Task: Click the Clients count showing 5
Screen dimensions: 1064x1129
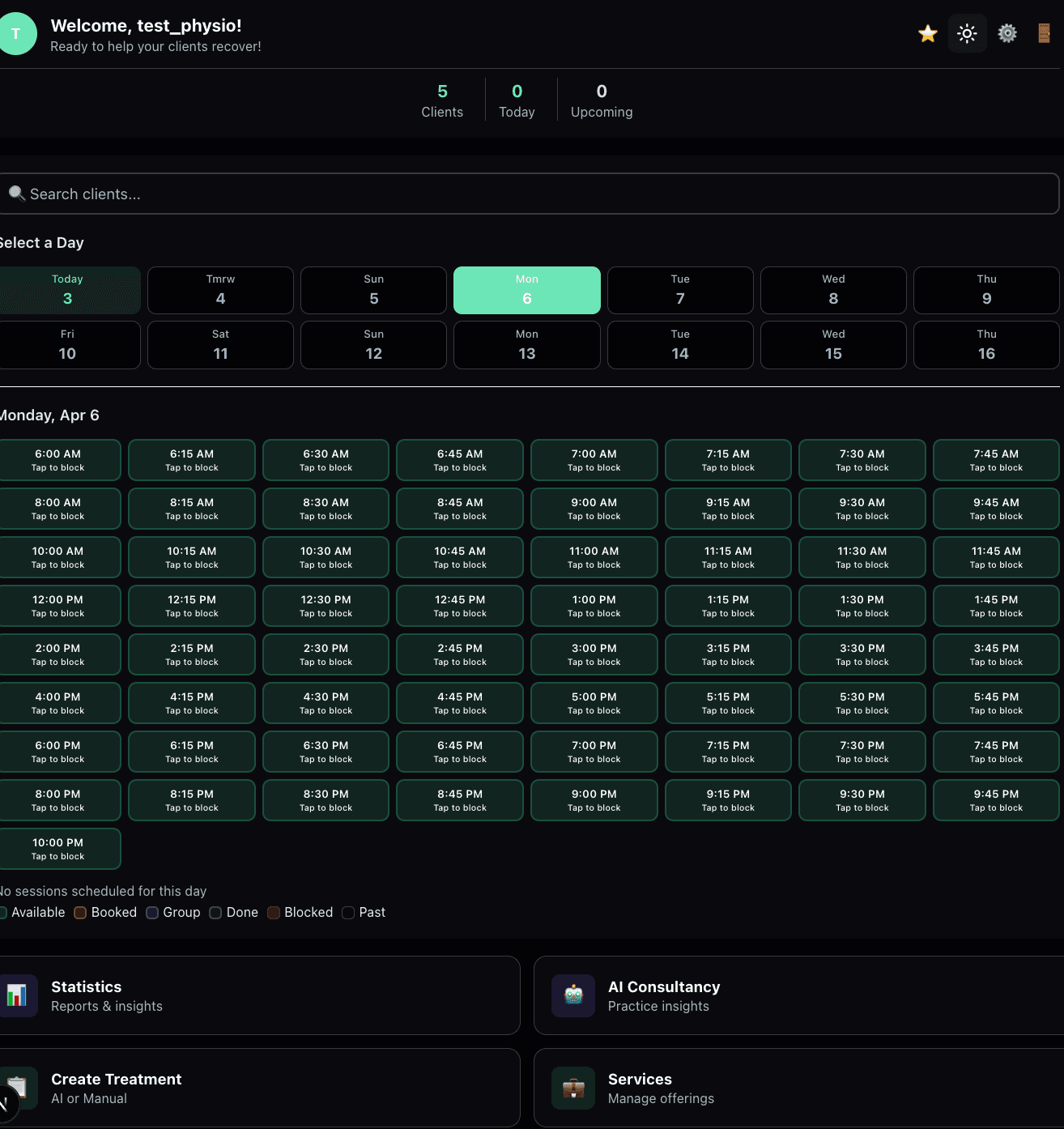Action: pyautogui.click(x=442, y=100)
